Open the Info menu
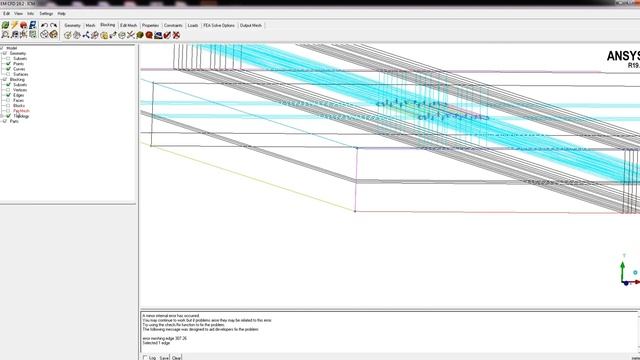This screenshot has height=360, width=640. [31, 13]
